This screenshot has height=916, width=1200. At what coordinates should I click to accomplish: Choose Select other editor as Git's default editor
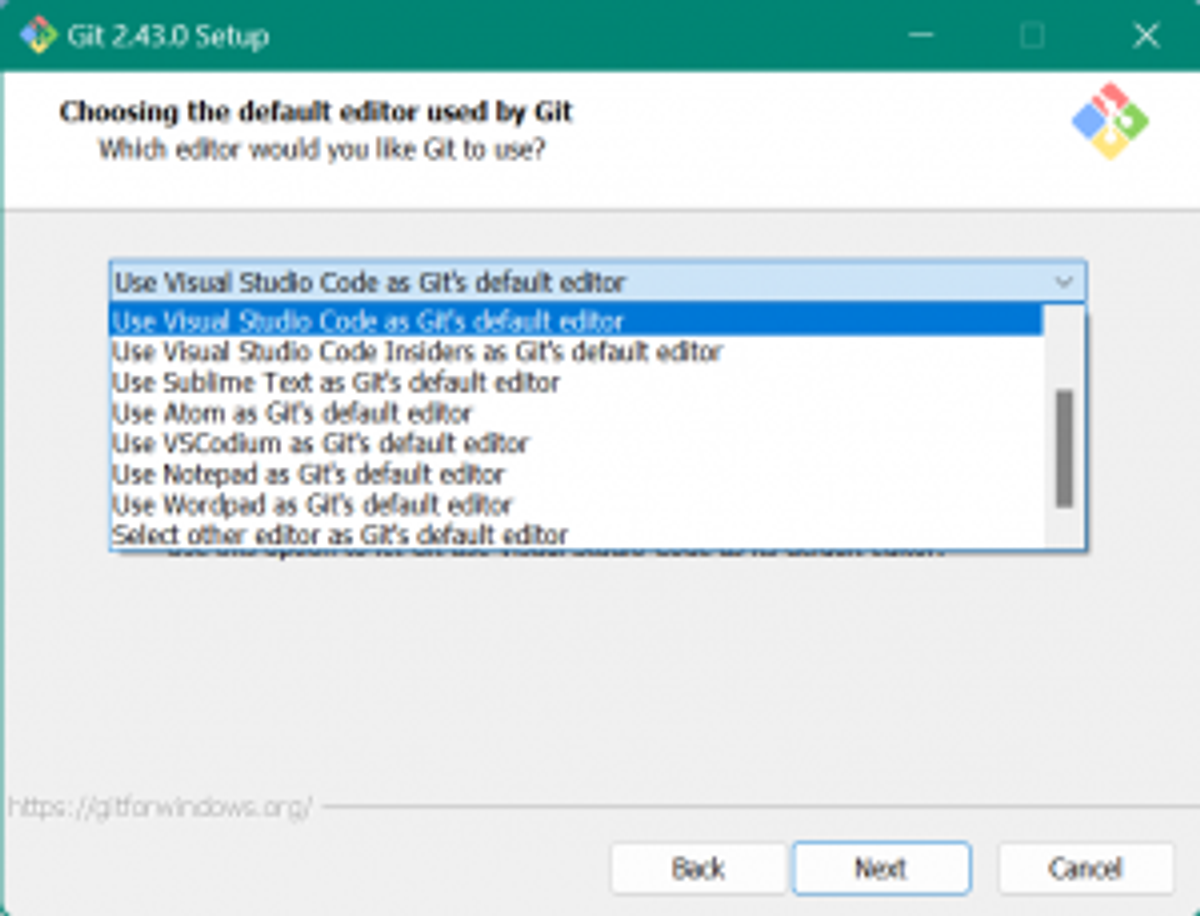tap(577, 535)
